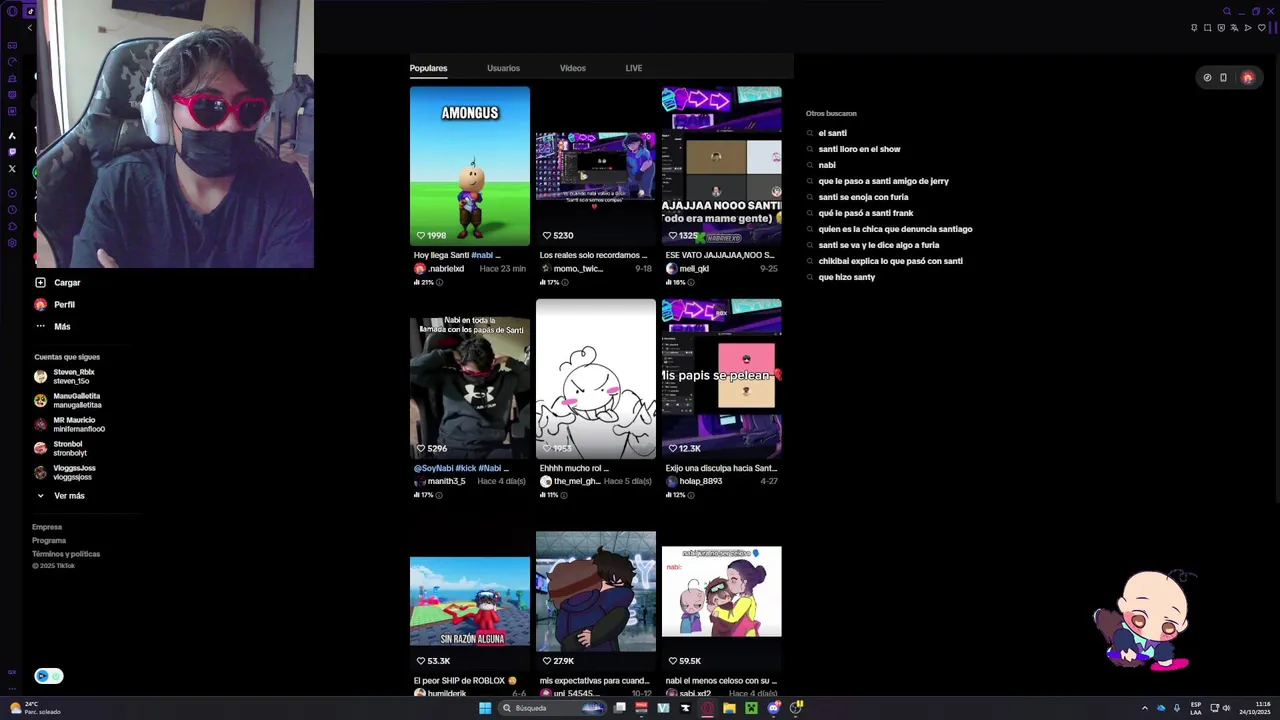Image resolution: width=1280 pixels, height=720 pixels.
Task: Open the X (Twitter) sidebar icon
Action: click(12, 168)
